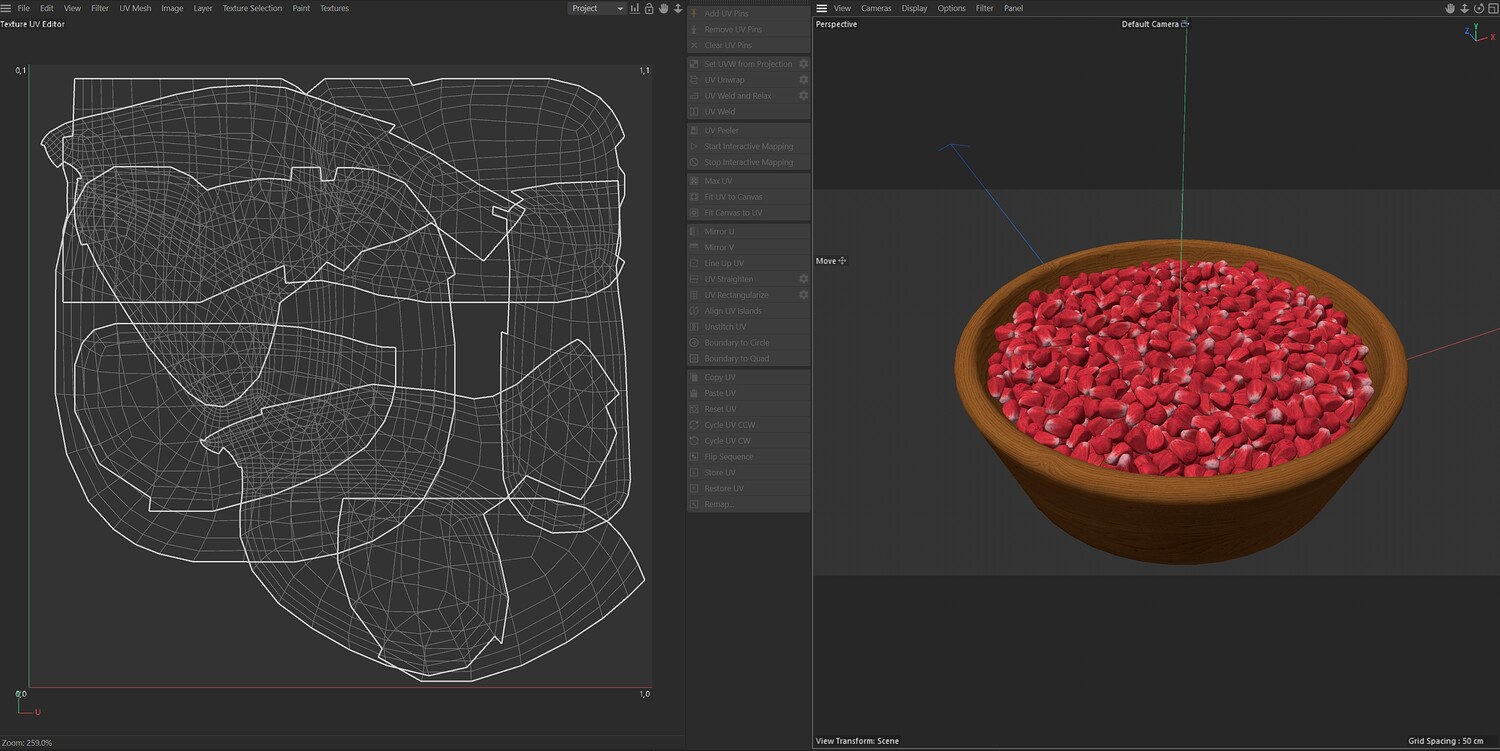Click the Remove UV Pins button

coord(748,29)
